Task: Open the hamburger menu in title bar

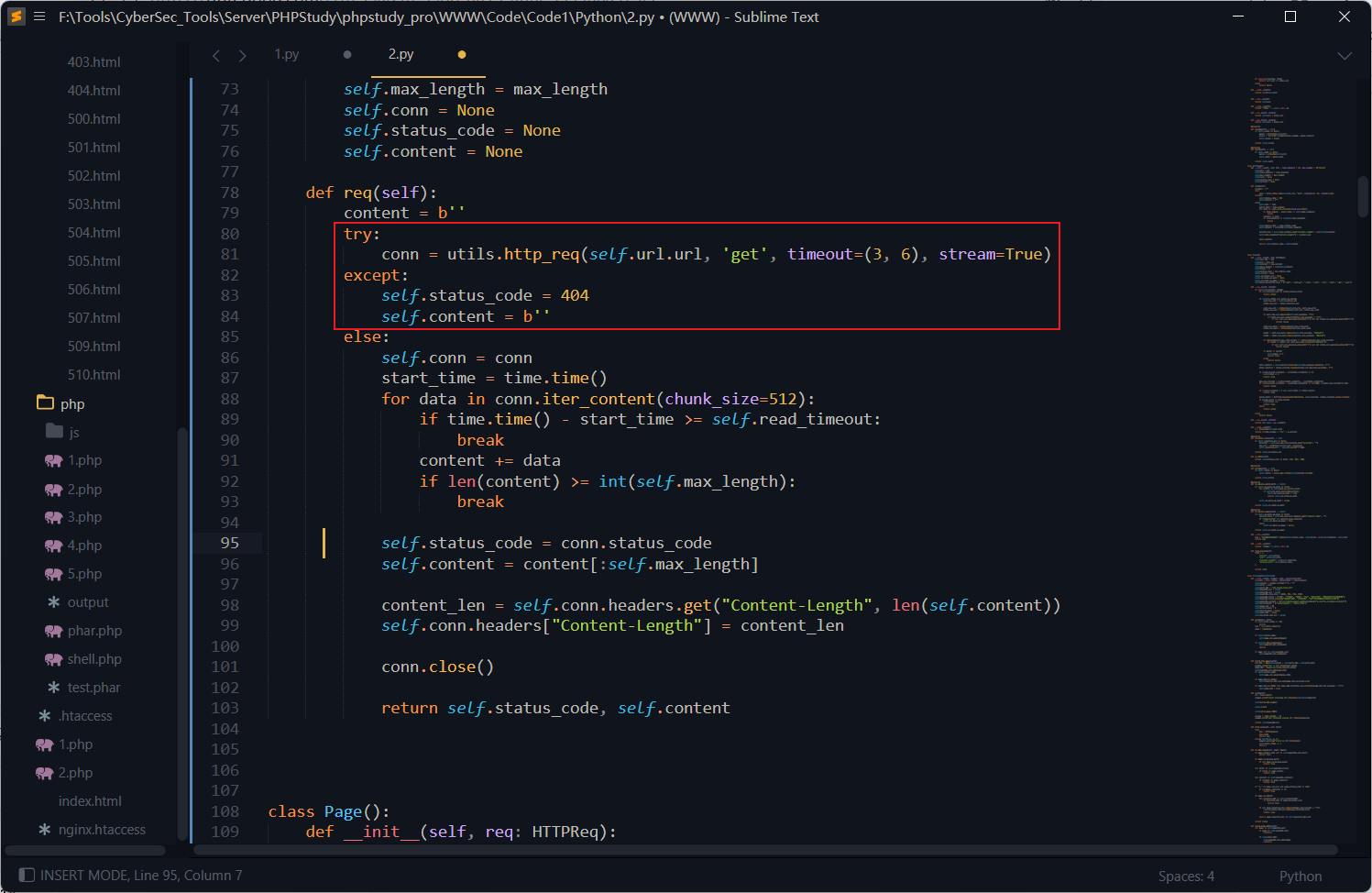Action: (39, 17)
